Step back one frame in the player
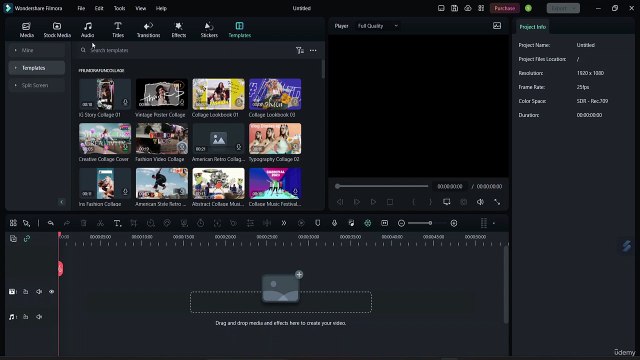 click(x=340, y=202)
